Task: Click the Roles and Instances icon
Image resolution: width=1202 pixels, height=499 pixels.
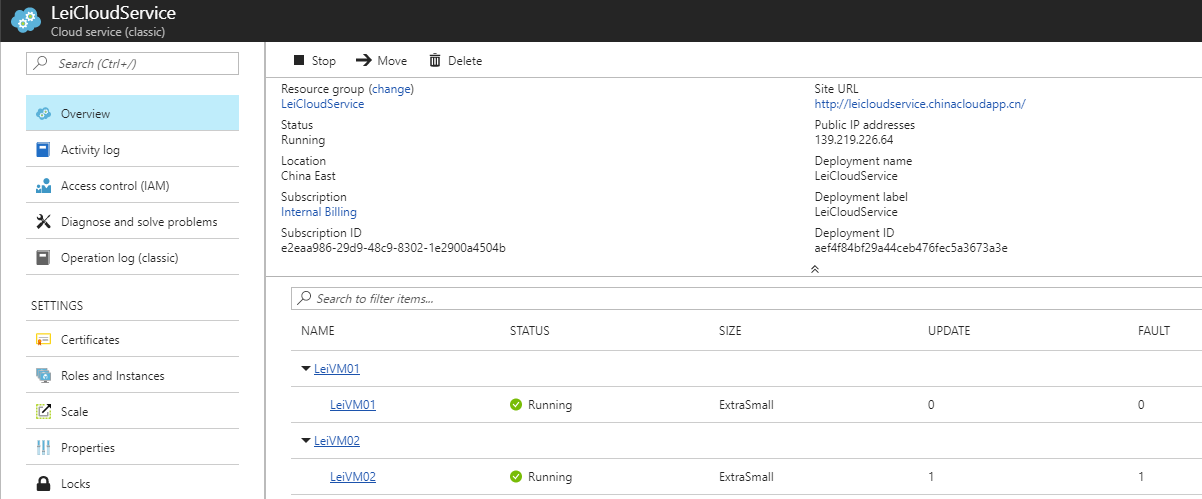Action: pos(43,376)
